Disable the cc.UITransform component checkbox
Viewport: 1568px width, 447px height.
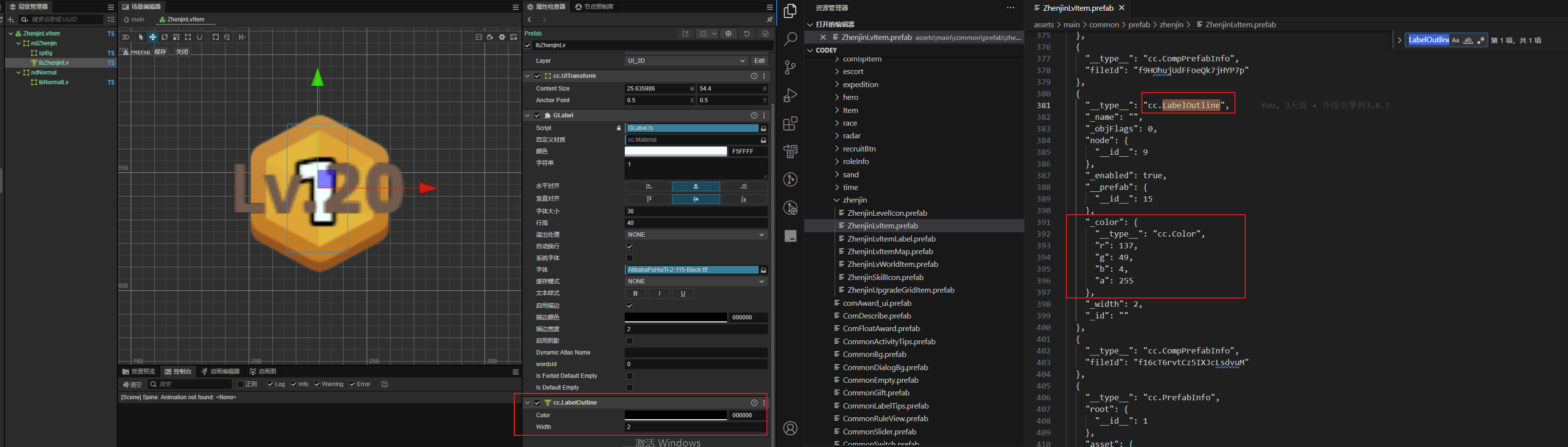tap(538, 76)
